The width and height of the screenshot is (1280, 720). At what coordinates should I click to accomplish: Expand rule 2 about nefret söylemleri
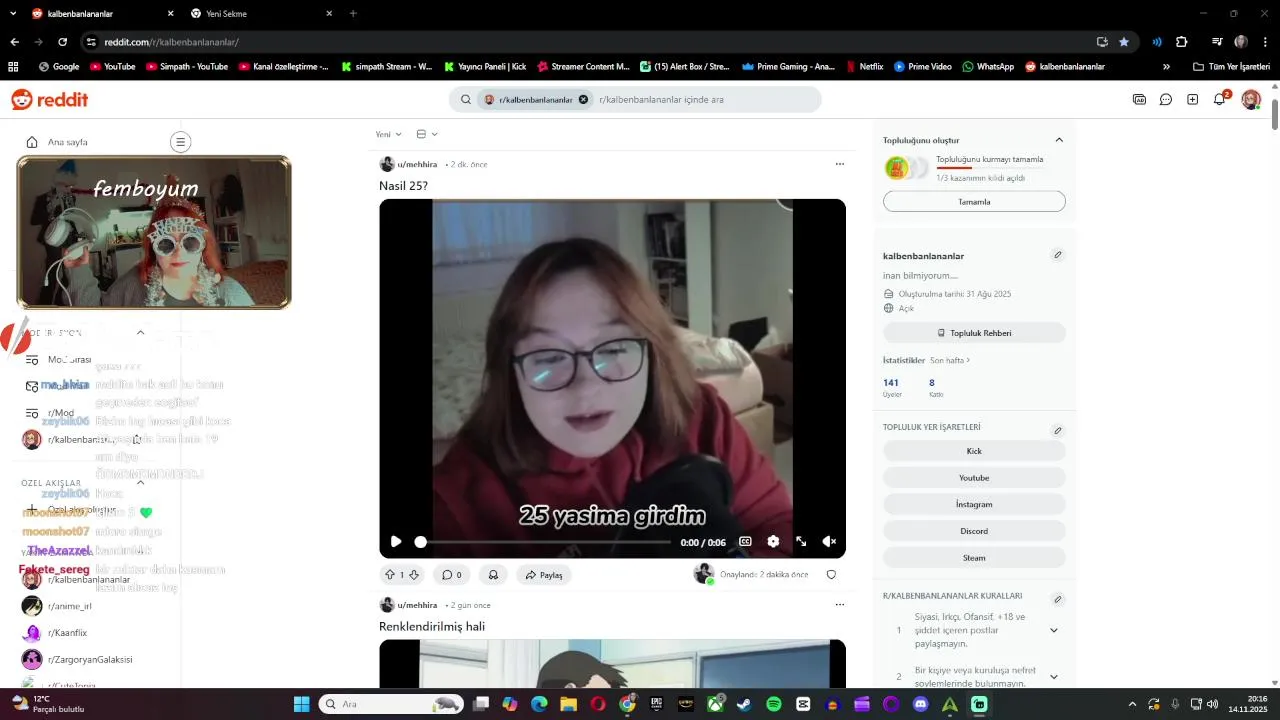(x=1053, y=677)
